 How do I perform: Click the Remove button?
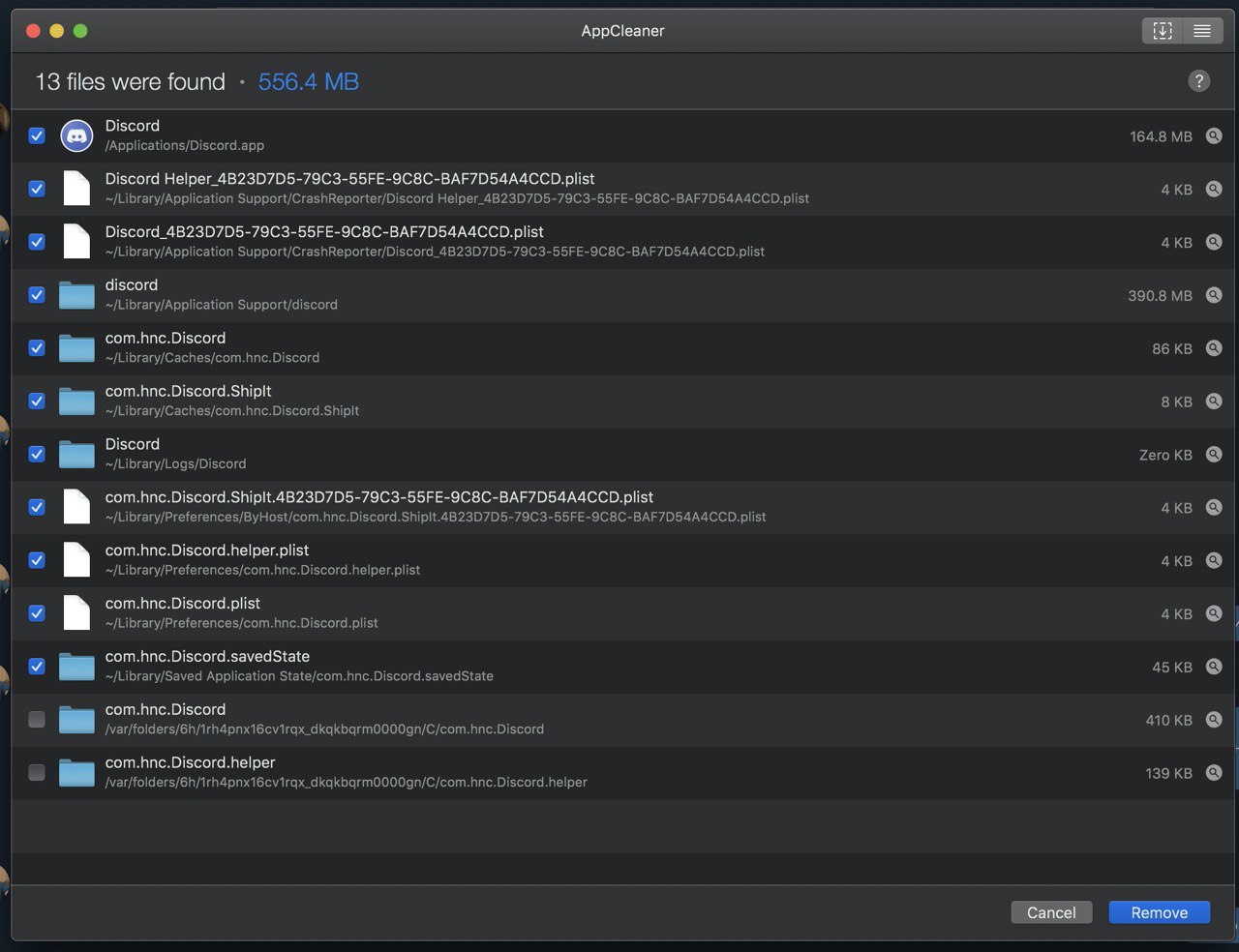(1160, 912)
